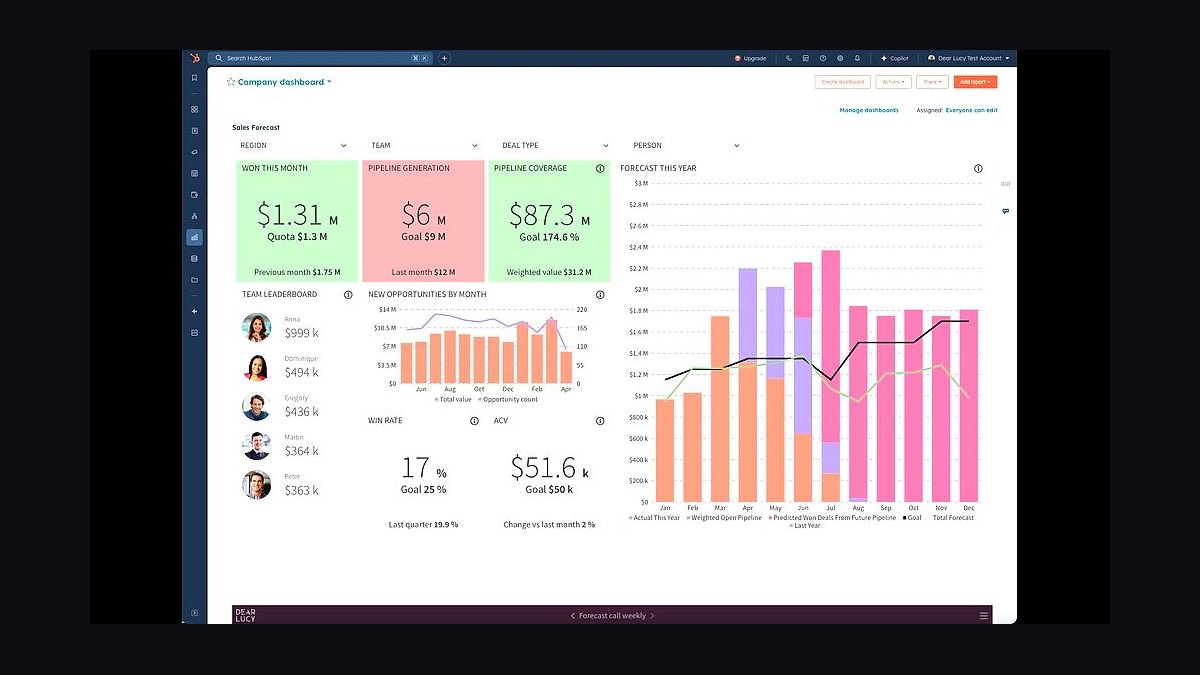Click inside the Search HubSpot field
The width and height of the screenshot is (1200, 675).
pyautogui.click(x=321, y=58)
